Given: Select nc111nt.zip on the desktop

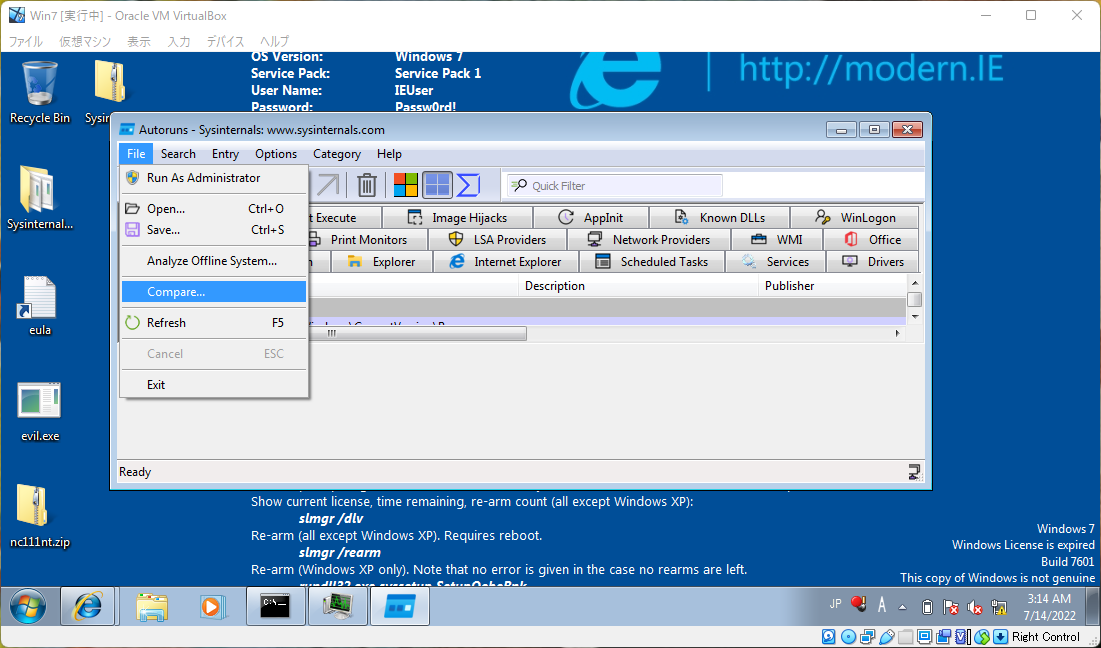Looking at the screenshot, I should coord(39,517).
